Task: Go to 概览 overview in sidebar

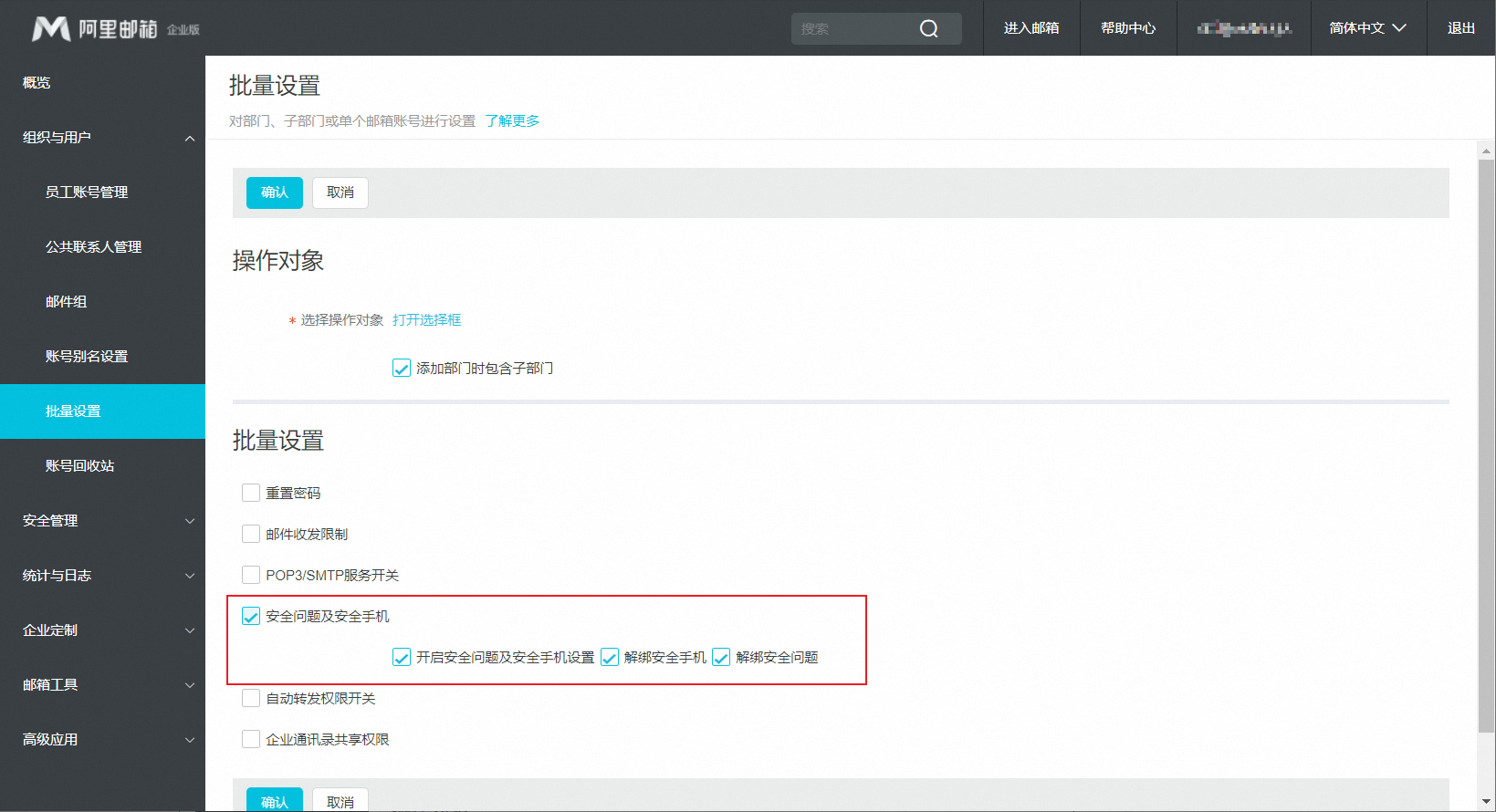Action: pyautogui.click(x=102, y=83)
